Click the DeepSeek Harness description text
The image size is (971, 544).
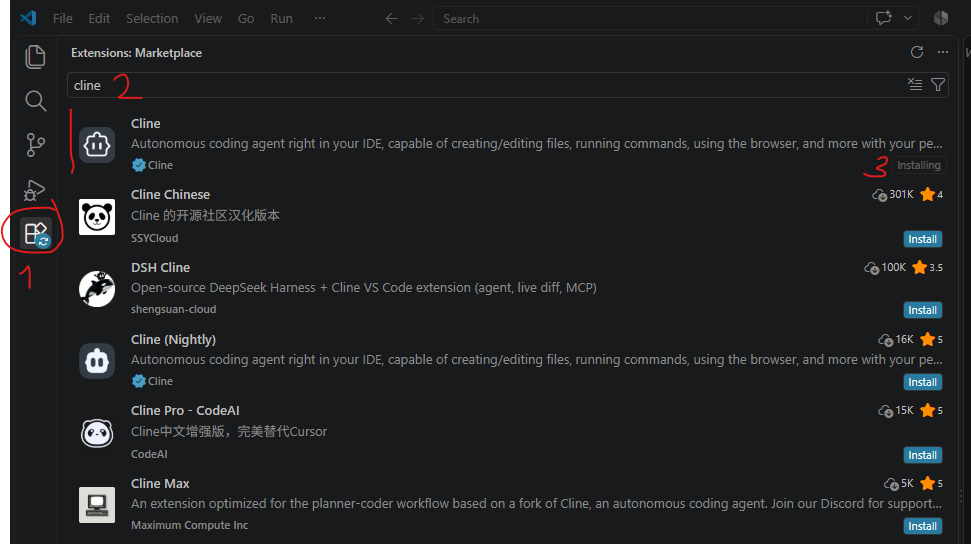364,287
